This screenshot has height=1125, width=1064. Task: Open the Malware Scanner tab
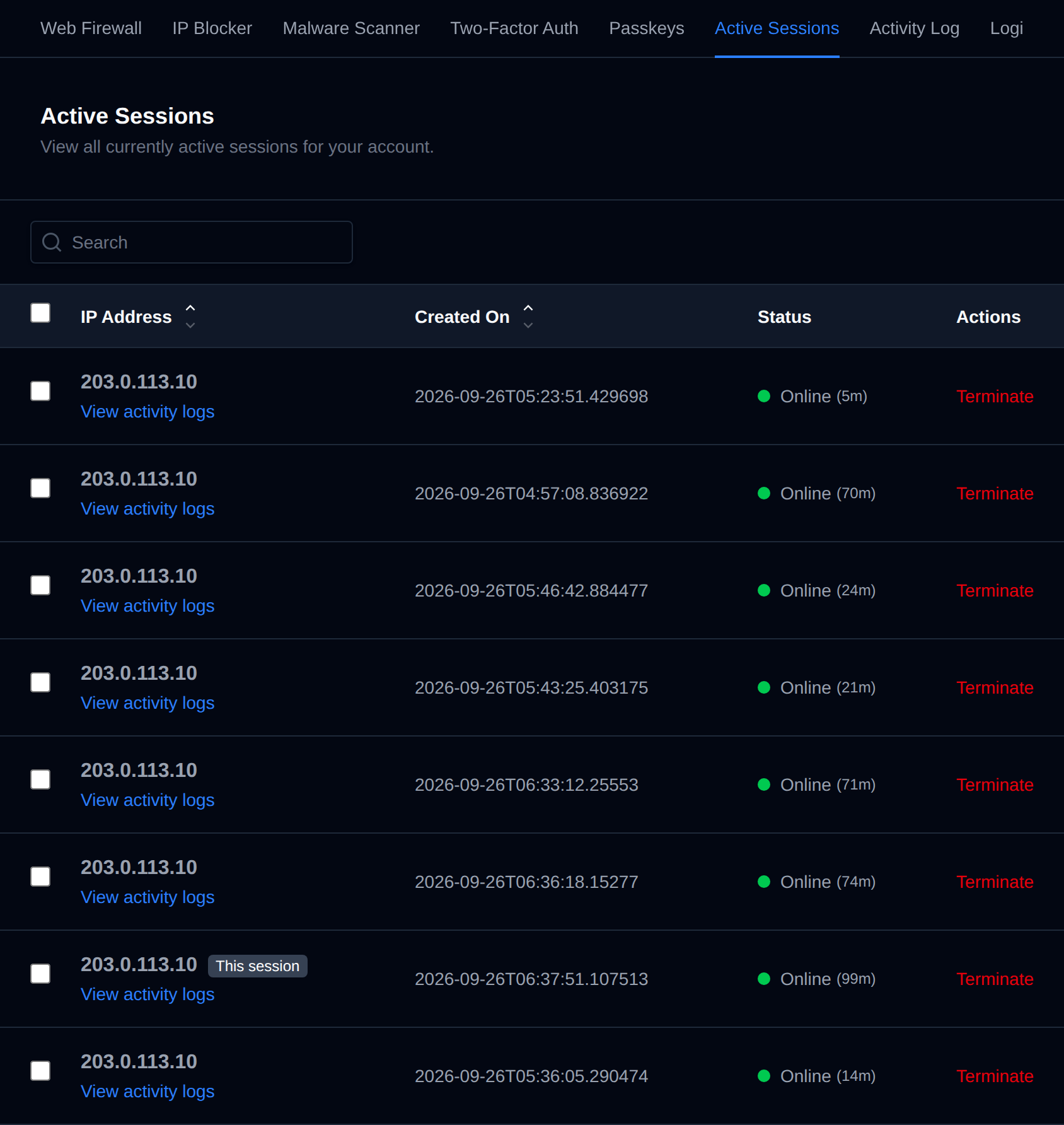coord(351,28)
